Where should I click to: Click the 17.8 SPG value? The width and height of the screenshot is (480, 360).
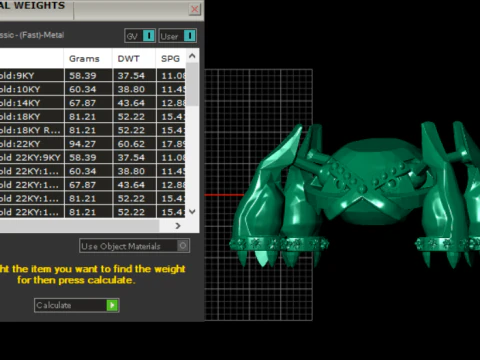173,144
